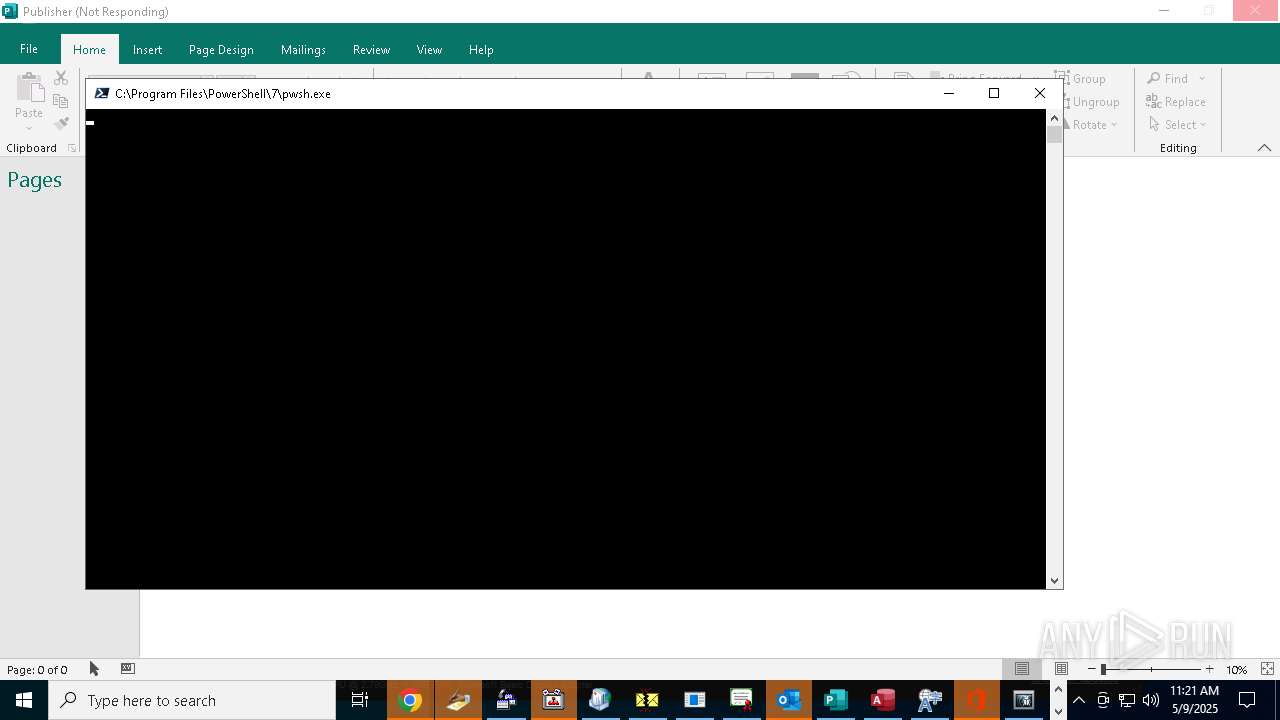Select the Home ribbon tab
This screenshot has height=720, width=1280.
coord(89,49)
